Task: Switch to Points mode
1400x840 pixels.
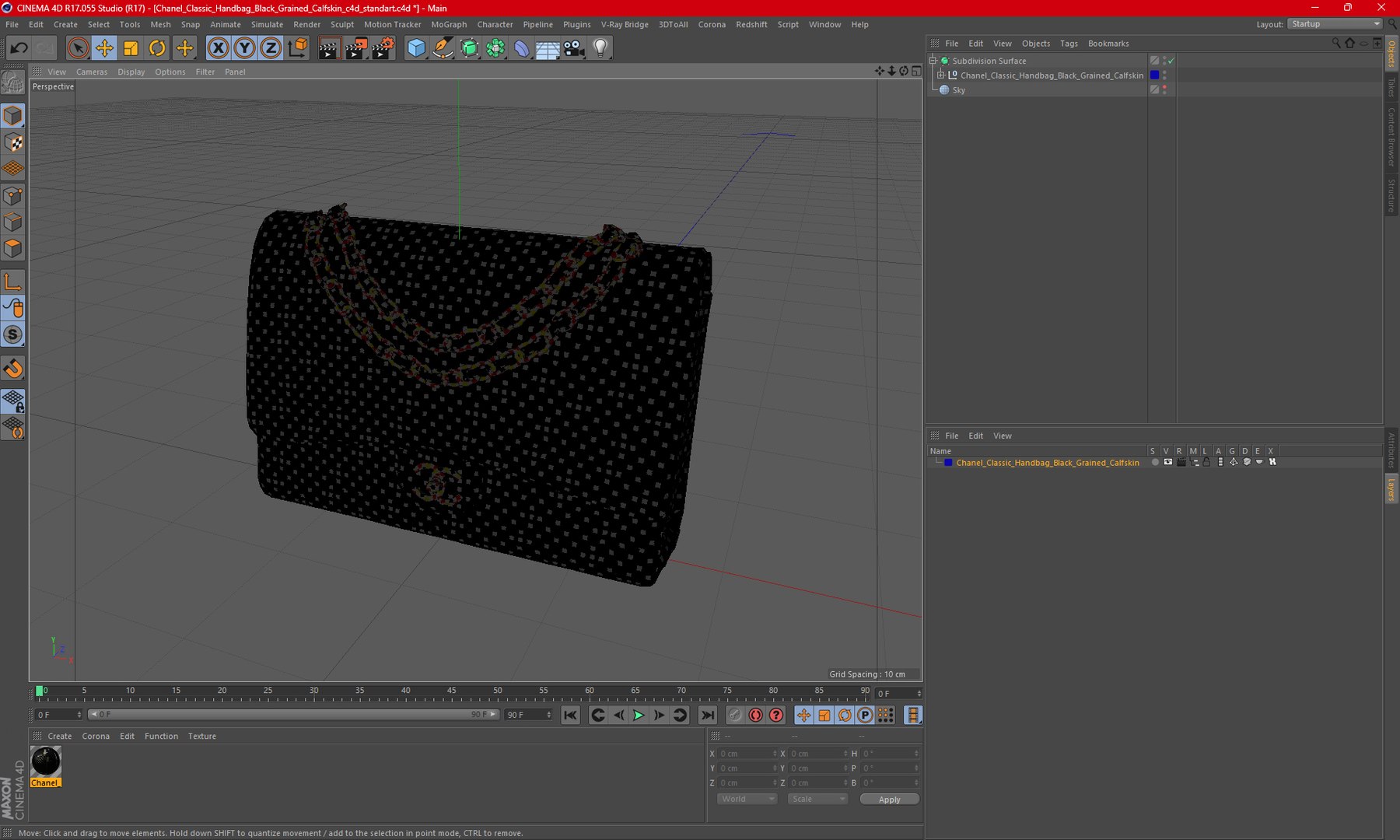Action: 13,196
